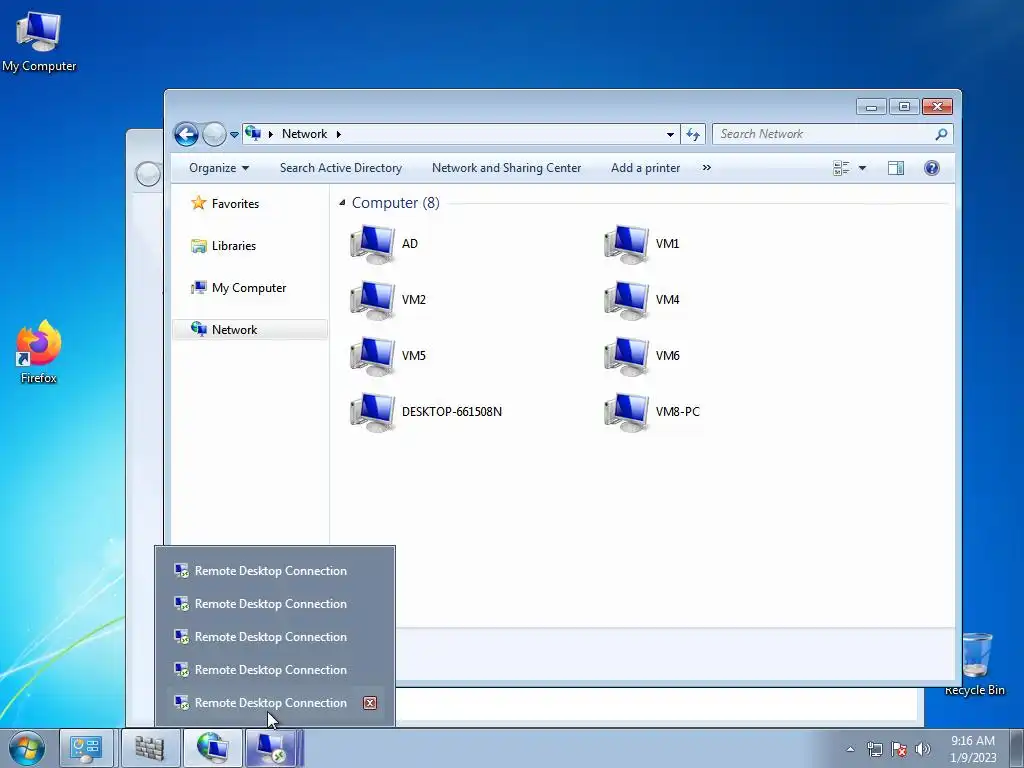Image resolution: width=1024 pixels, height=768 pixels.
Task: Select the third Remote Desktop Connection entry
Action: pyautogui.click(x=274, y=637)
